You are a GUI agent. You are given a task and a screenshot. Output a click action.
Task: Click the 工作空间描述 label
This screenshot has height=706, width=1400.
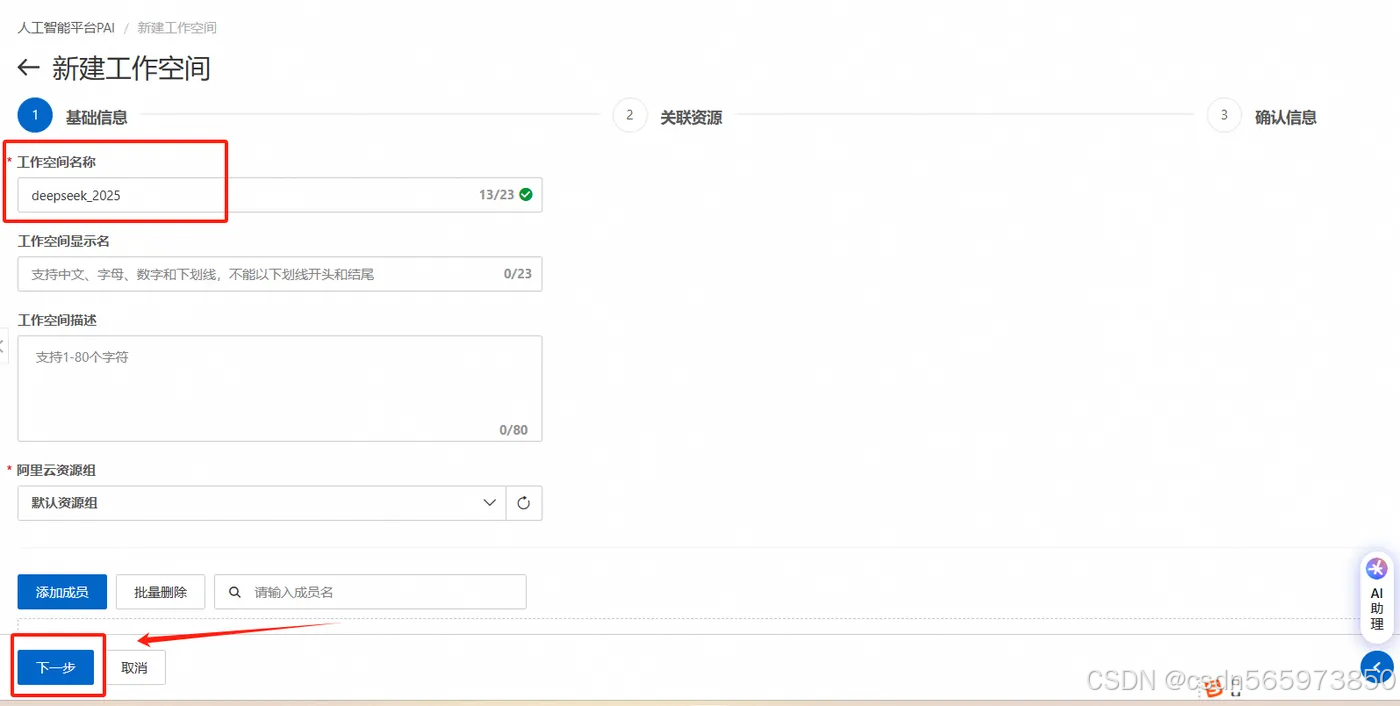tap(57, 320)
